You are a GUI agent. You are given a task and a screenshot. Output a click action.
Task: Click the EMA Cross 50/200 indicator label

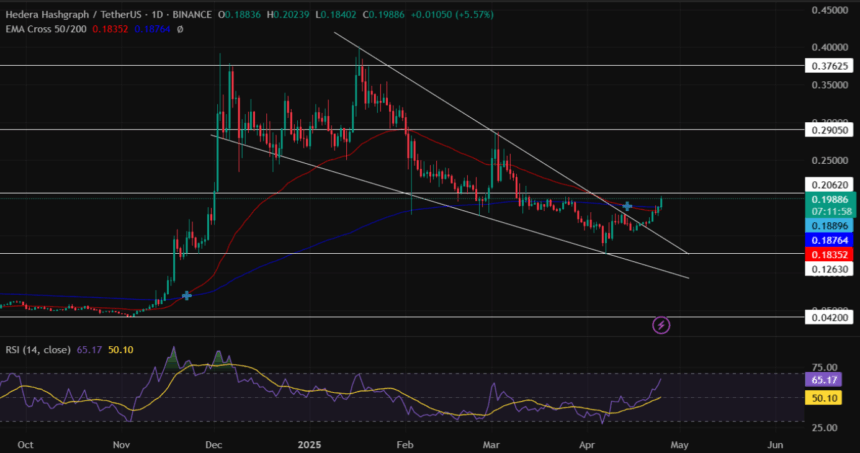46,29
